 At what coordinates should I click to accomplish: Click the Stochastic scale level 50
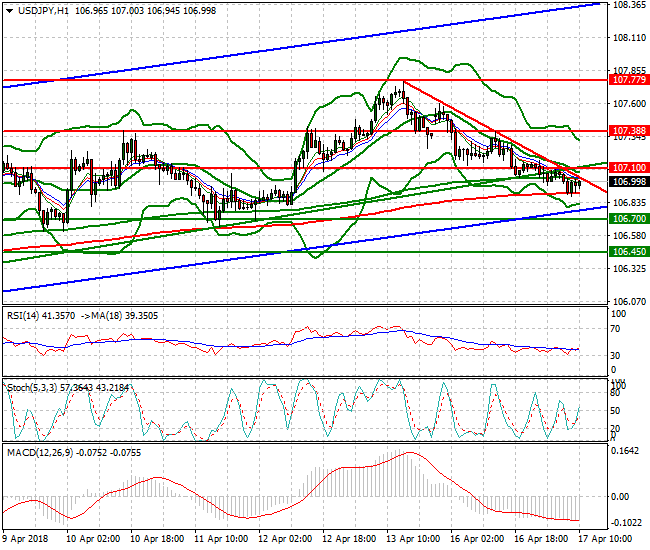point(616,411)
